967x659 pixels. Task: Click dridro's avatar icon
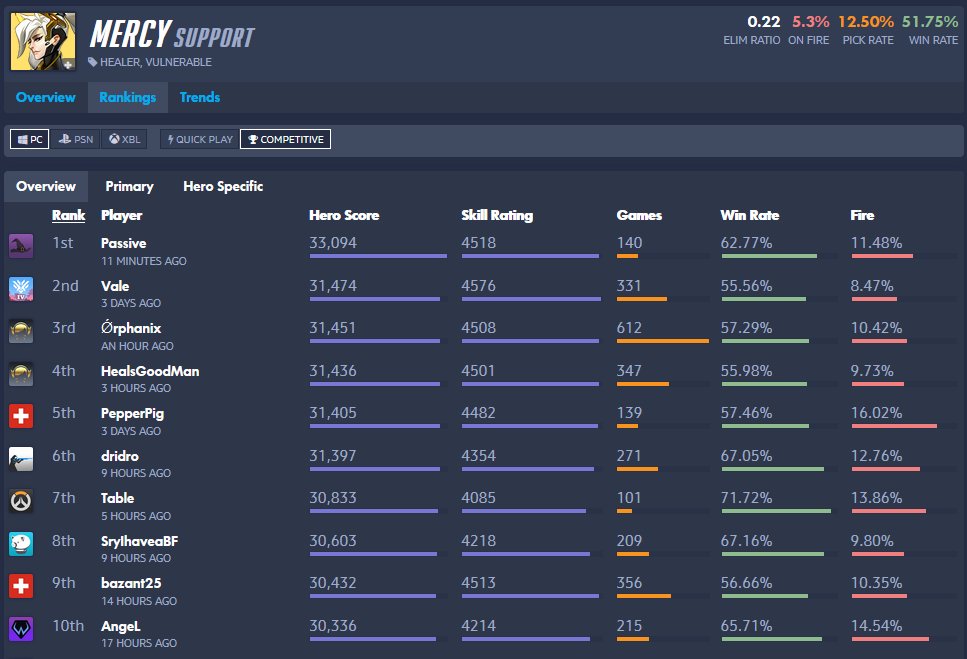tap(21, 459)
